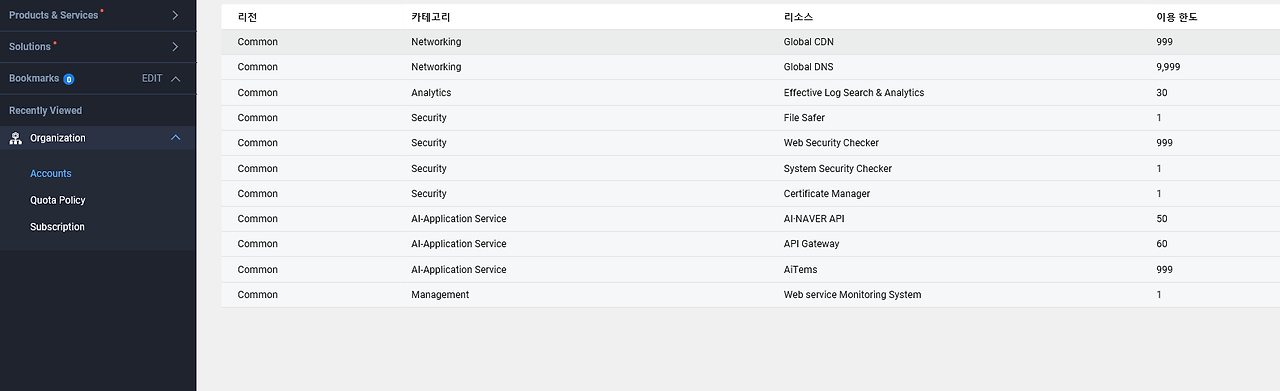Click the Web Security Checker row
This screenshot has height=391, width=1280.
(x=750, y=143)
